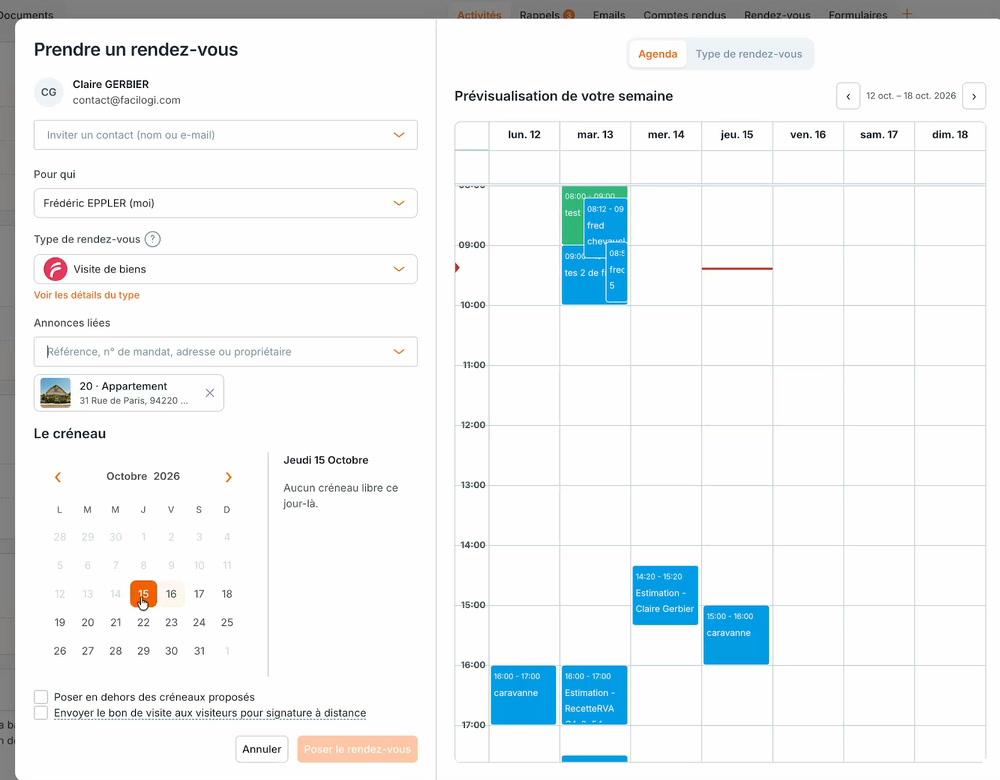Open the Formulaires tab in background

tap(858, 15)
